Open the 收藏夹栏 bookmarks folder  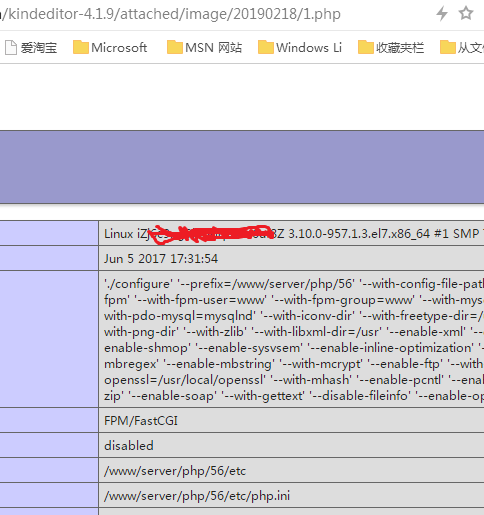(391, 47)
